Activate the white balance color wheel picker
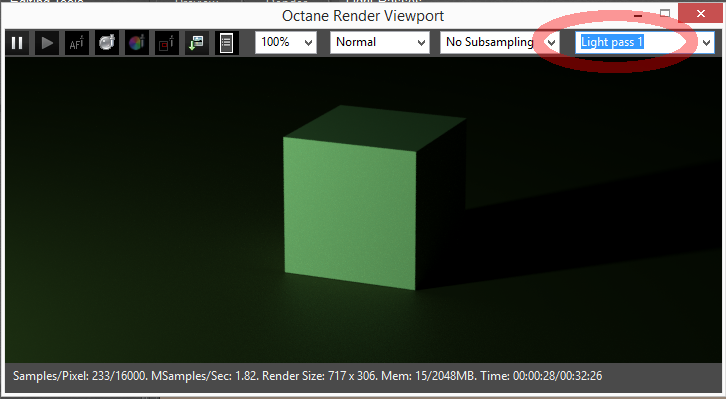This screenshot has height=399, width=726. tap(137, 43)
